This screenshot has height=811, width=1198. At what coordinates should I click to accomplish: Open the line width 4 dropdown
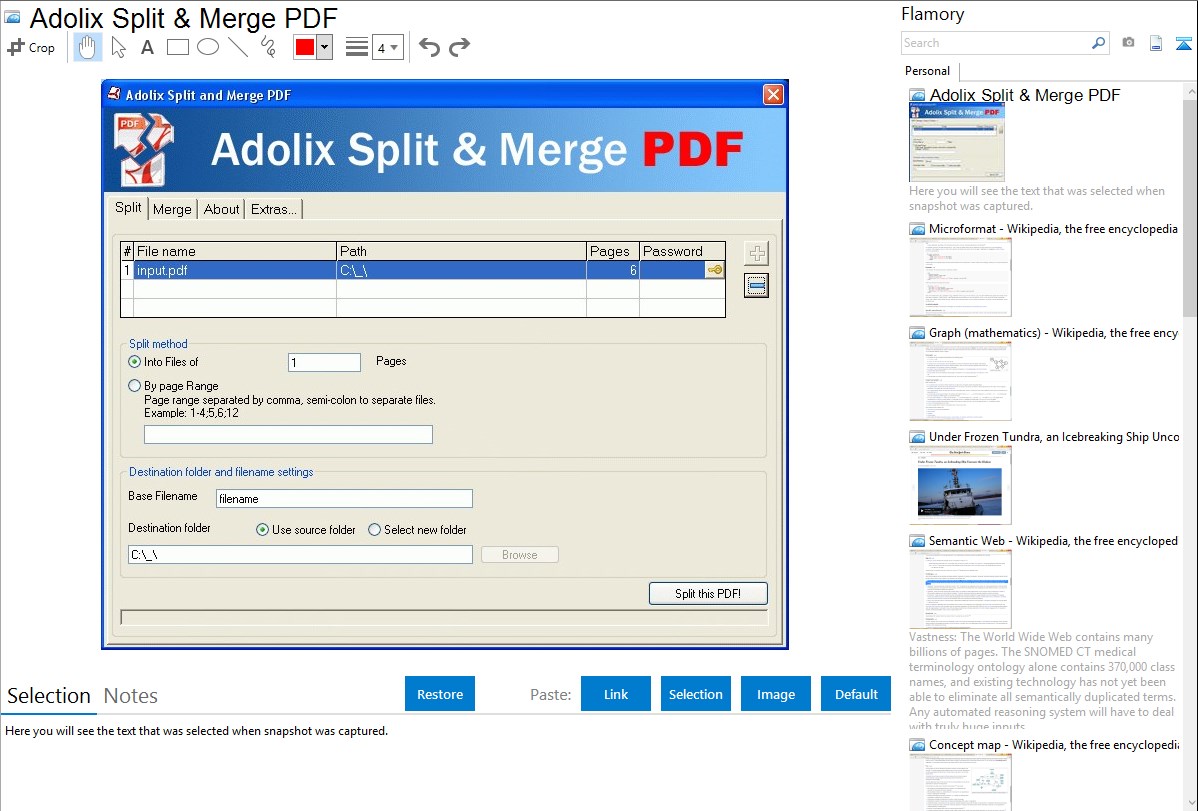click(388, 47)
